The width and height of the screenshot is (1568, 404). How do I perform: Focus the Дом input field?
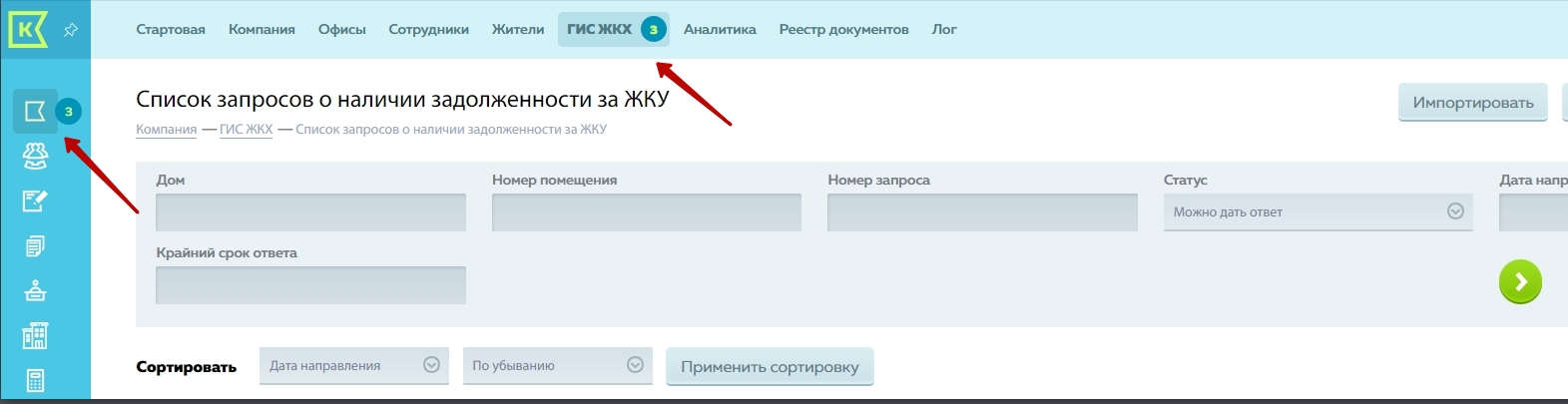310,212
